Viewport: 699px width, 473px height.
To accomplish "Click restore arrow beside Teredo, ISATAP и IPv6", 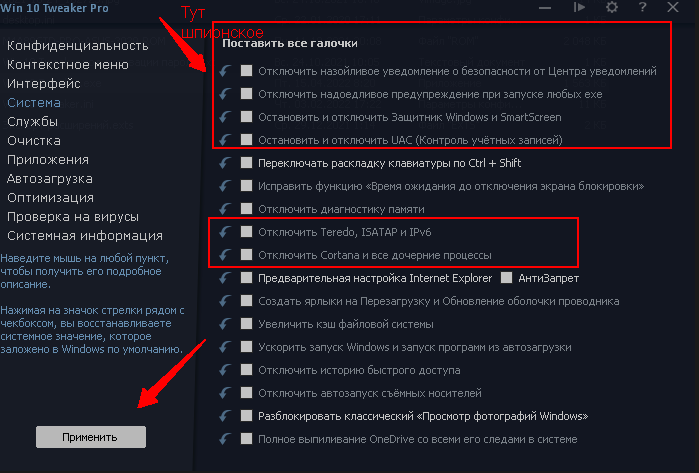I will tap(226, 232).
